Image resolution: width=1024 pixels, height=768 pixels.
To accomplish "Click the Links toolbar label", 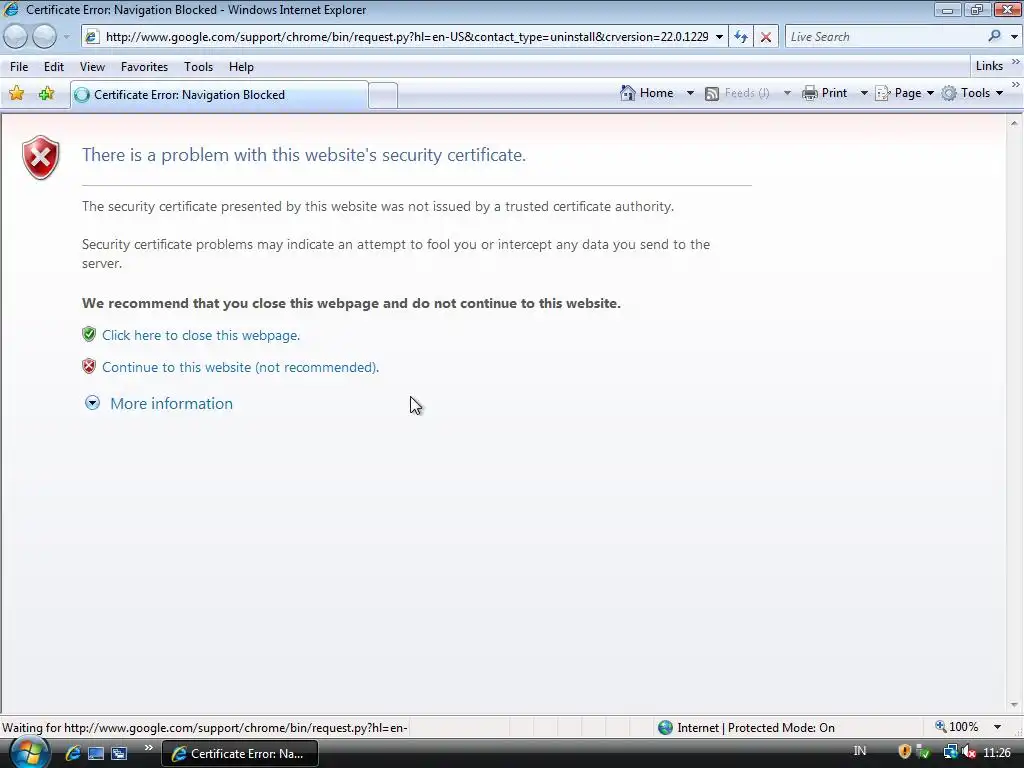I will [989, 66].
